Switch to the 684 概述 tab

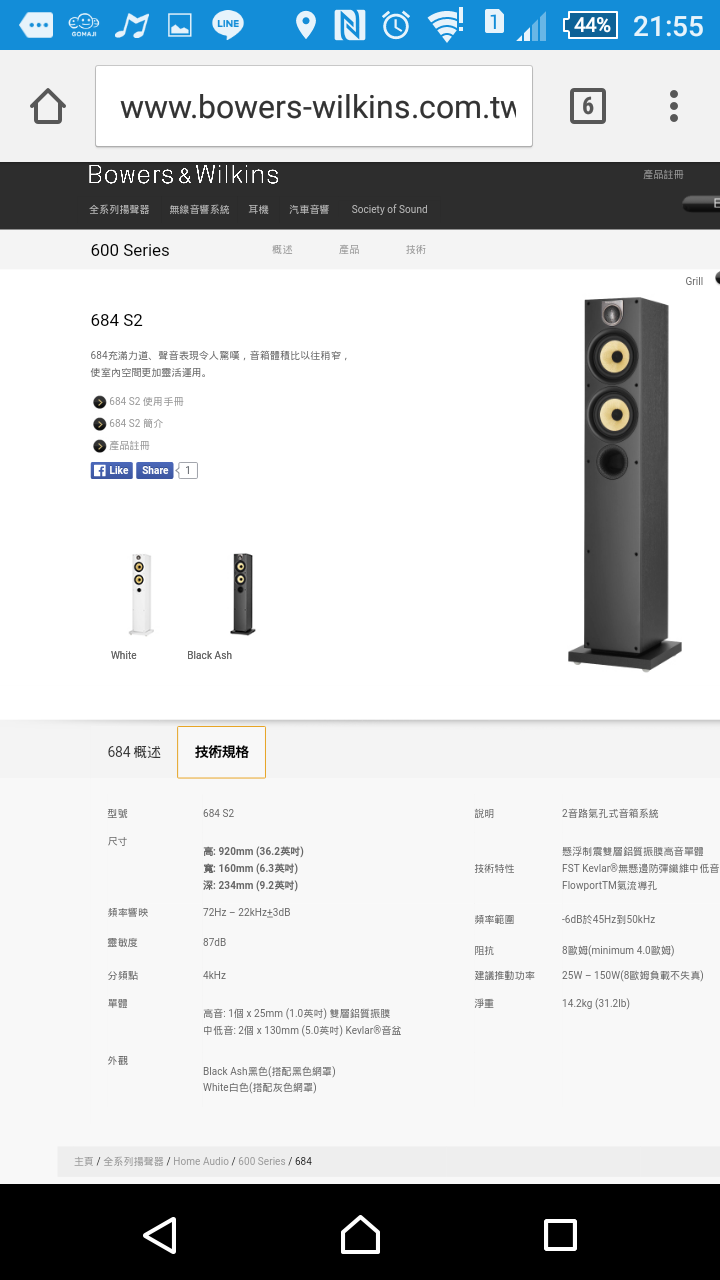tap(134, 752)
